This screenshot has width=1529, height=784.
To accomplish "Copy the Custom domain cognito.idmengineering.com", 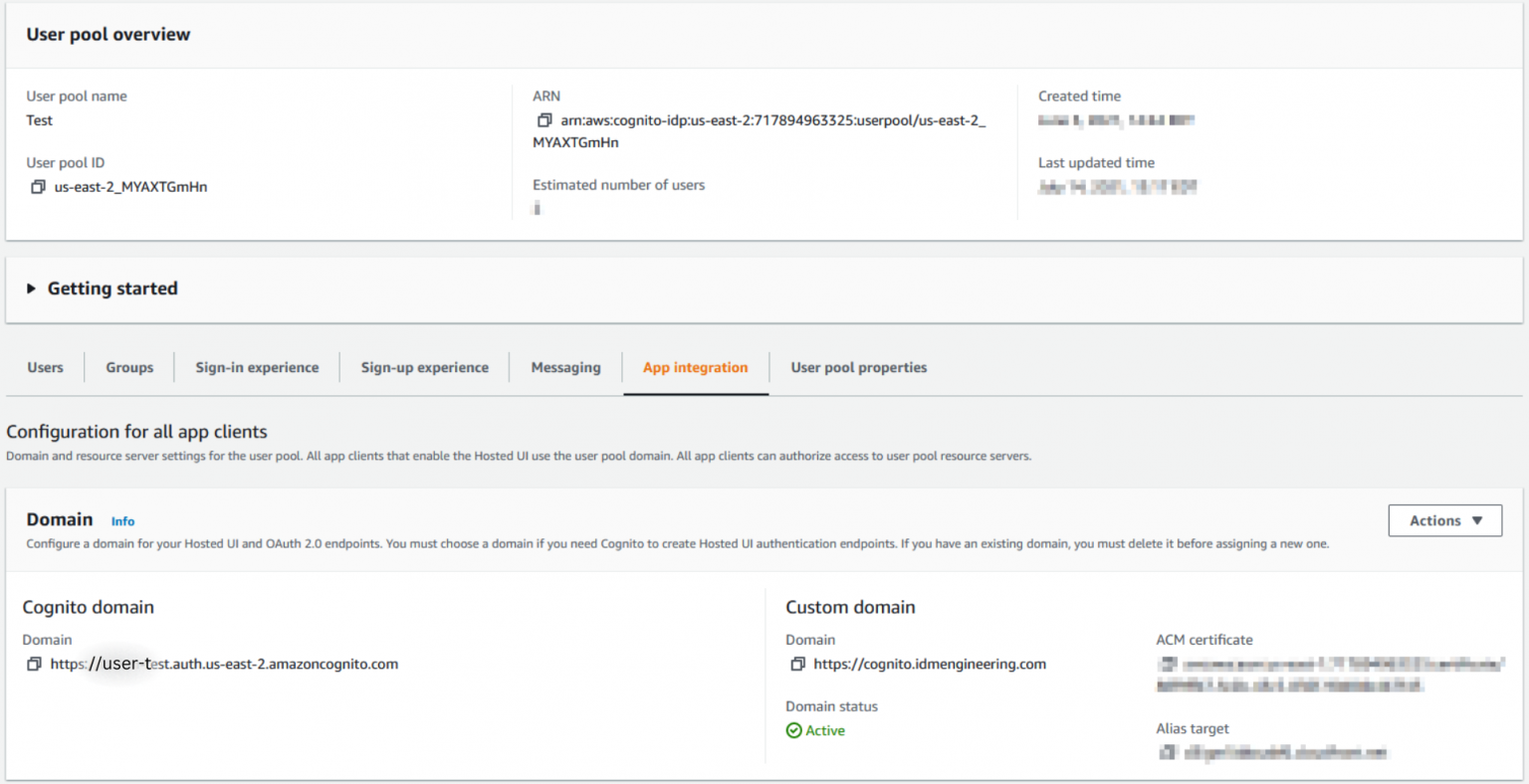I will tap(796, 664).
